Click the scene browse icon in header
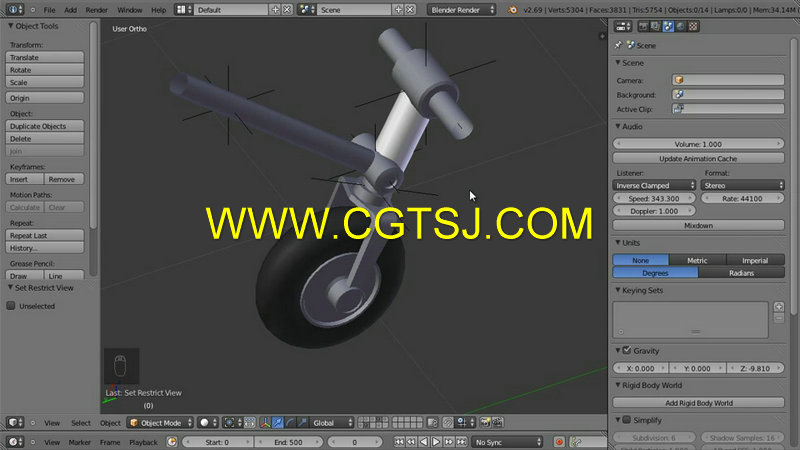800x450 pixels. (x=306, y=9)
